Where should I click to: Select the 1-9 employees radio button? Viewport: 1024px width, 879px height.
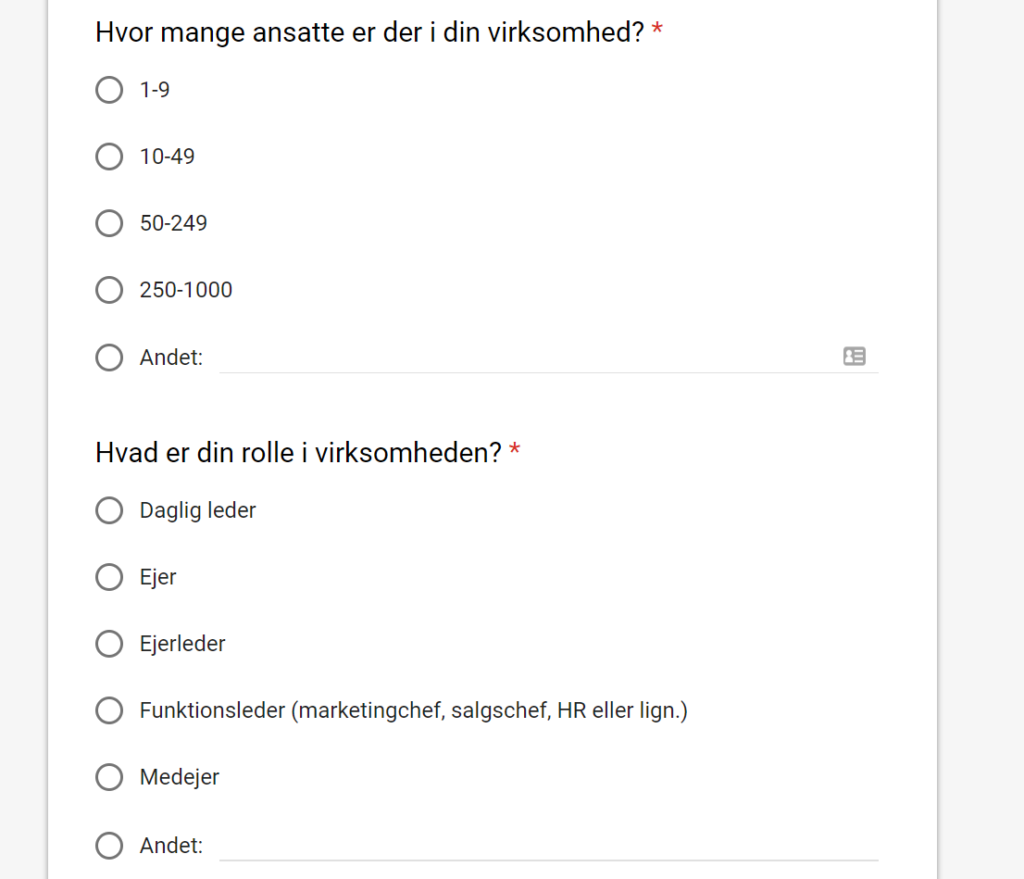[109, 90]
